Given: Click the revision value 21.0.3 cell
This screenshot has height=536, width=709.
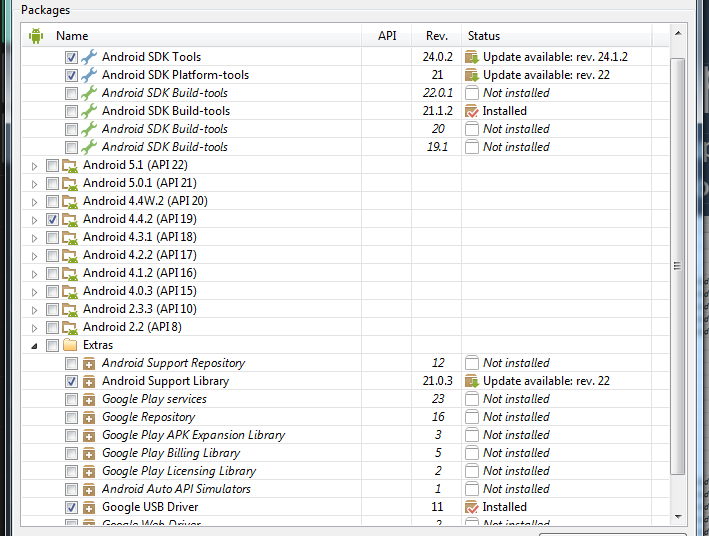Looking at the screenshot, I should point(437,381).
